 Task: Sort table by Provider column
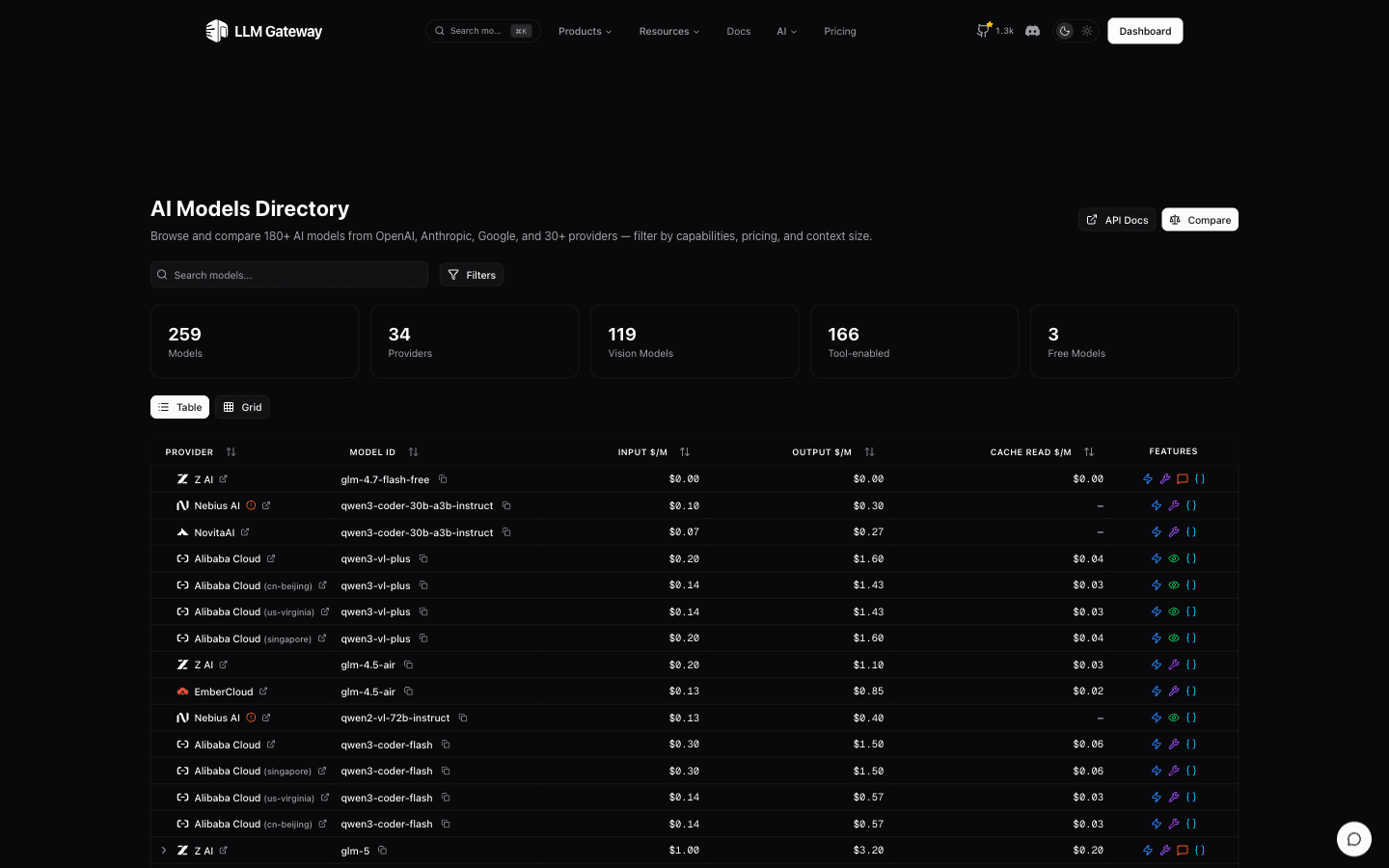pos(201,452)
